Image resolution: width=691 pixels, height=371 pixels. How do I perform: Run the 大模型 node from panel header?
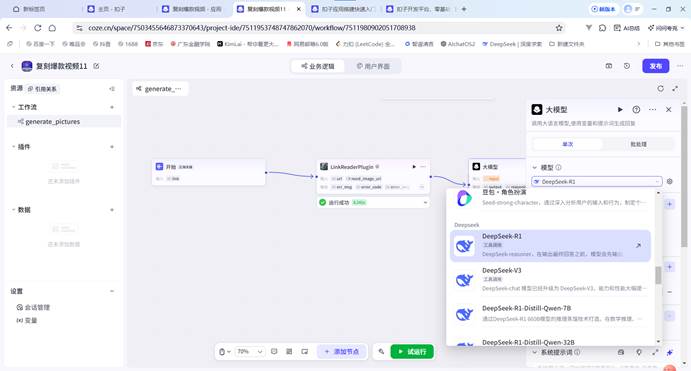click(x=620, y=109)
